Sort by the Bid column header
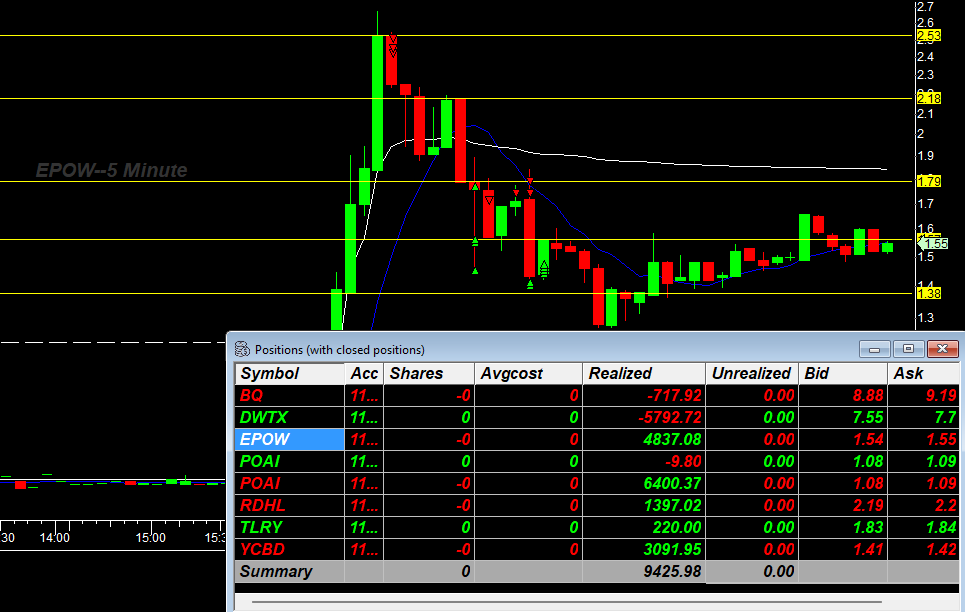This screenshot has height=612, width=965. click(x=843, y=374)
